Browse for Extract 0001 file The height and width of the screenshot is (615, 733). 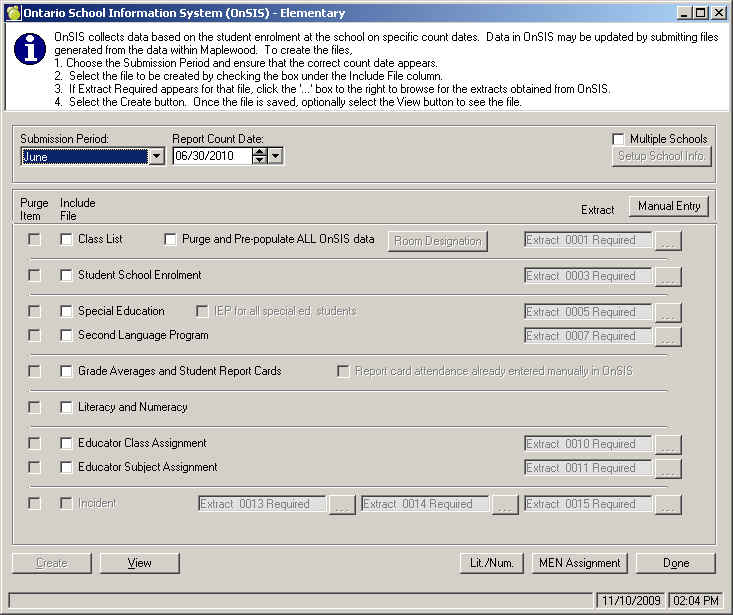668,241
